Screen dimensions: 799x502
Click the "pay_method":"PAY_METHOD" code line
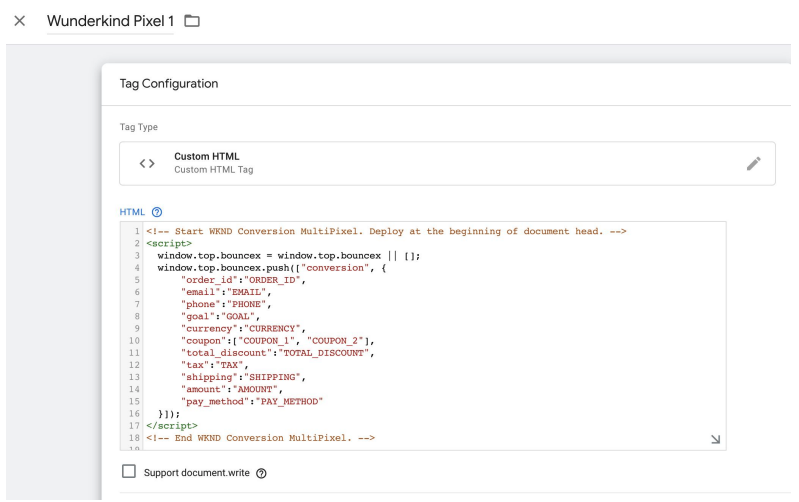click(x=252, y=402)
